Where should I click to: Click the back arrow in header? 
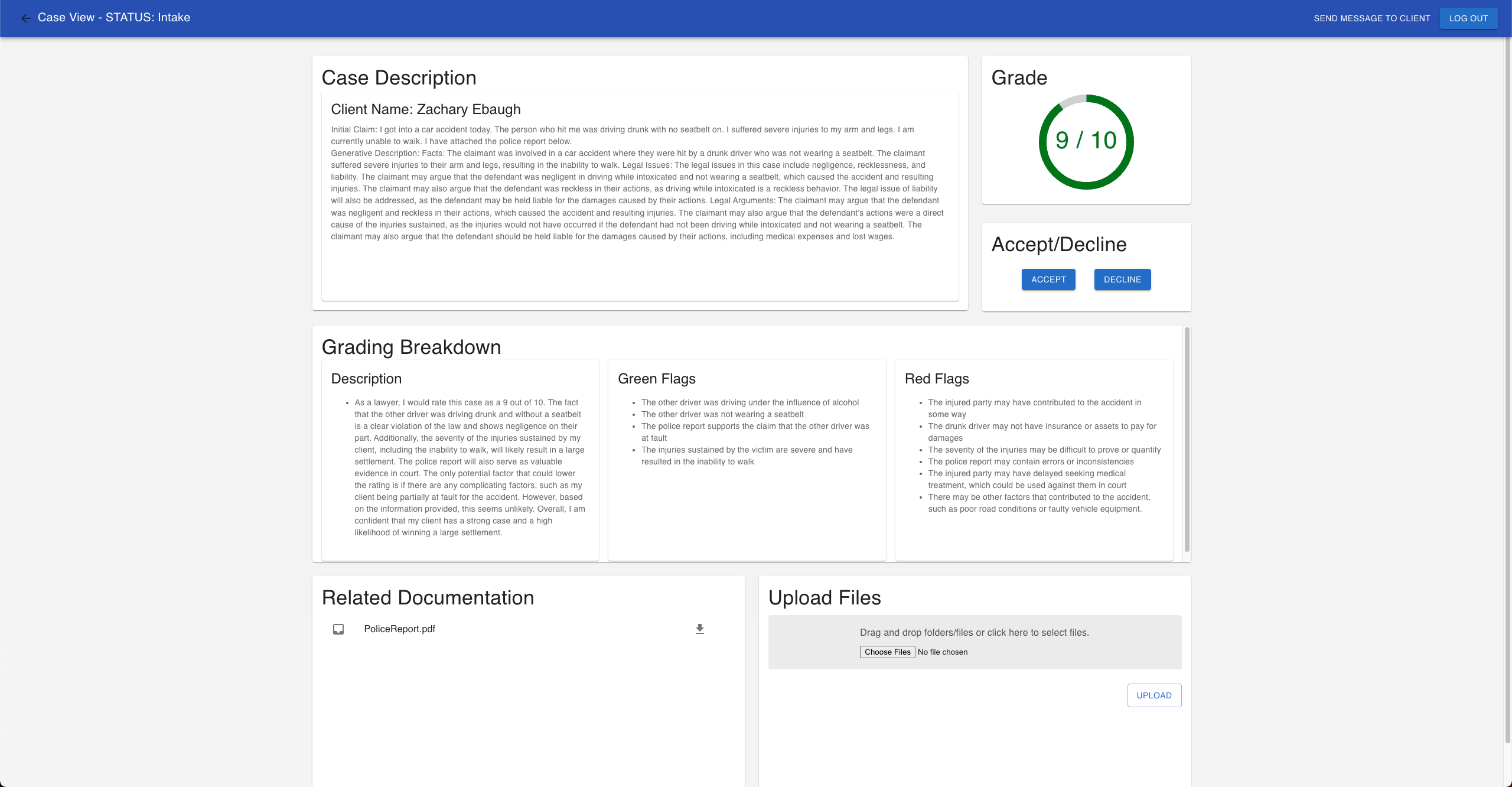25,18
